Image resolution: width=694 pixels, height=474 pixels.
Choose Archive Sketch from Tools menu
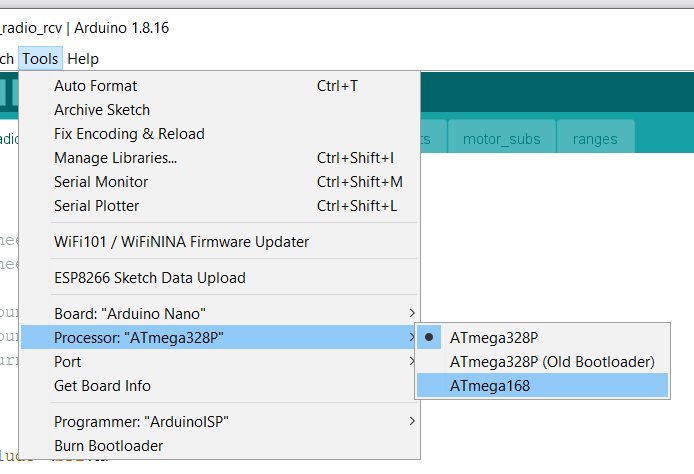click(102, 110)
